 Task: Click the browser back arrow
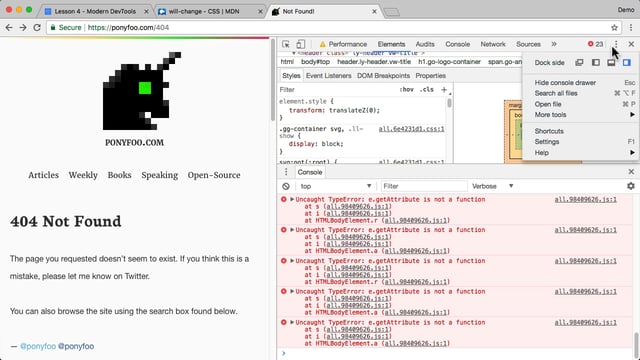9,27
